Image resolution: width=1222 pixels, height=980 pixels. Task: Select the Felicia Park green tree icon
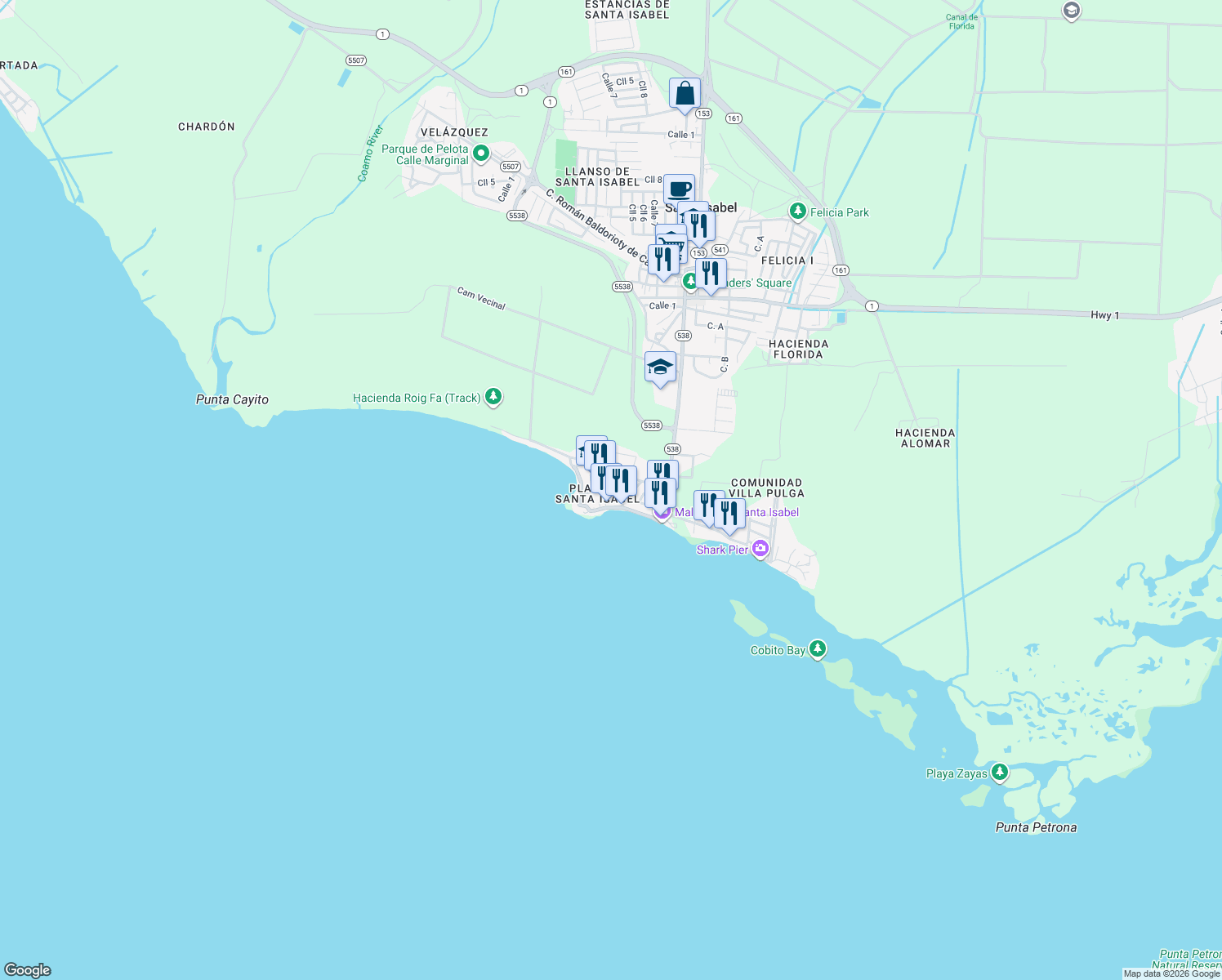pyautogui.click(x=798, y=211)
